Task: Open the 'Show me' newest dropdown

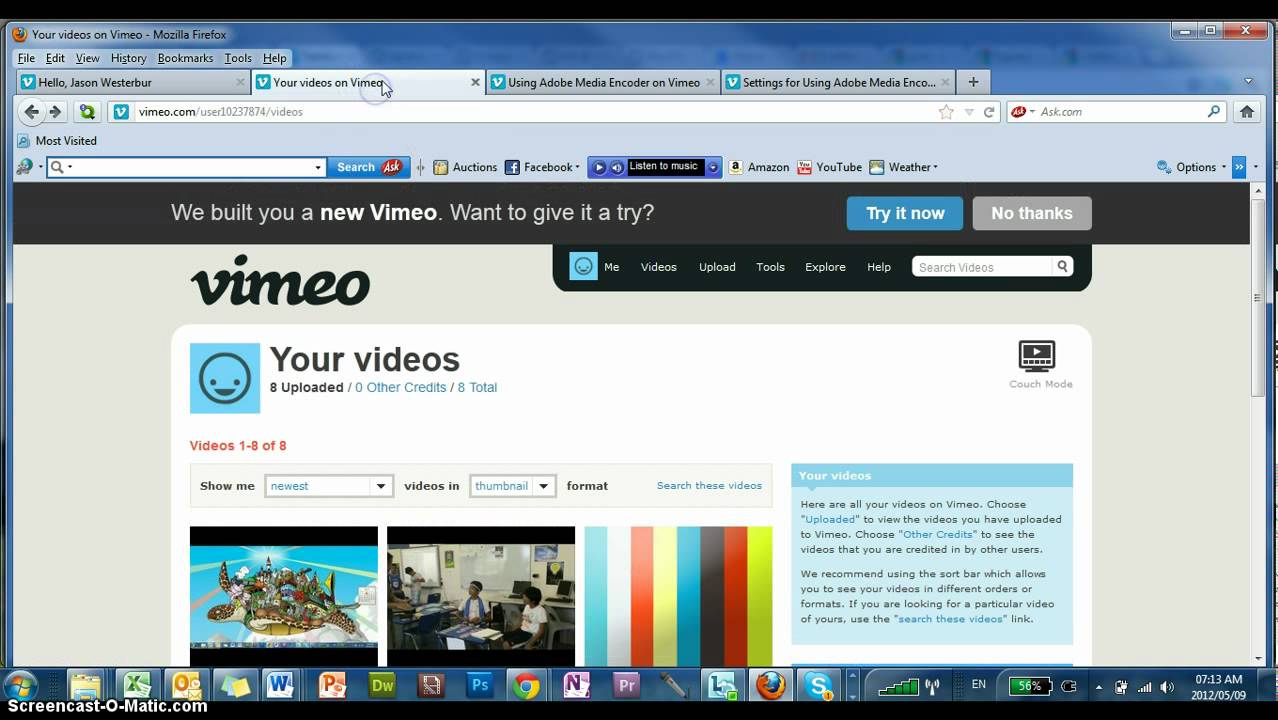Action: pos(328,486)
